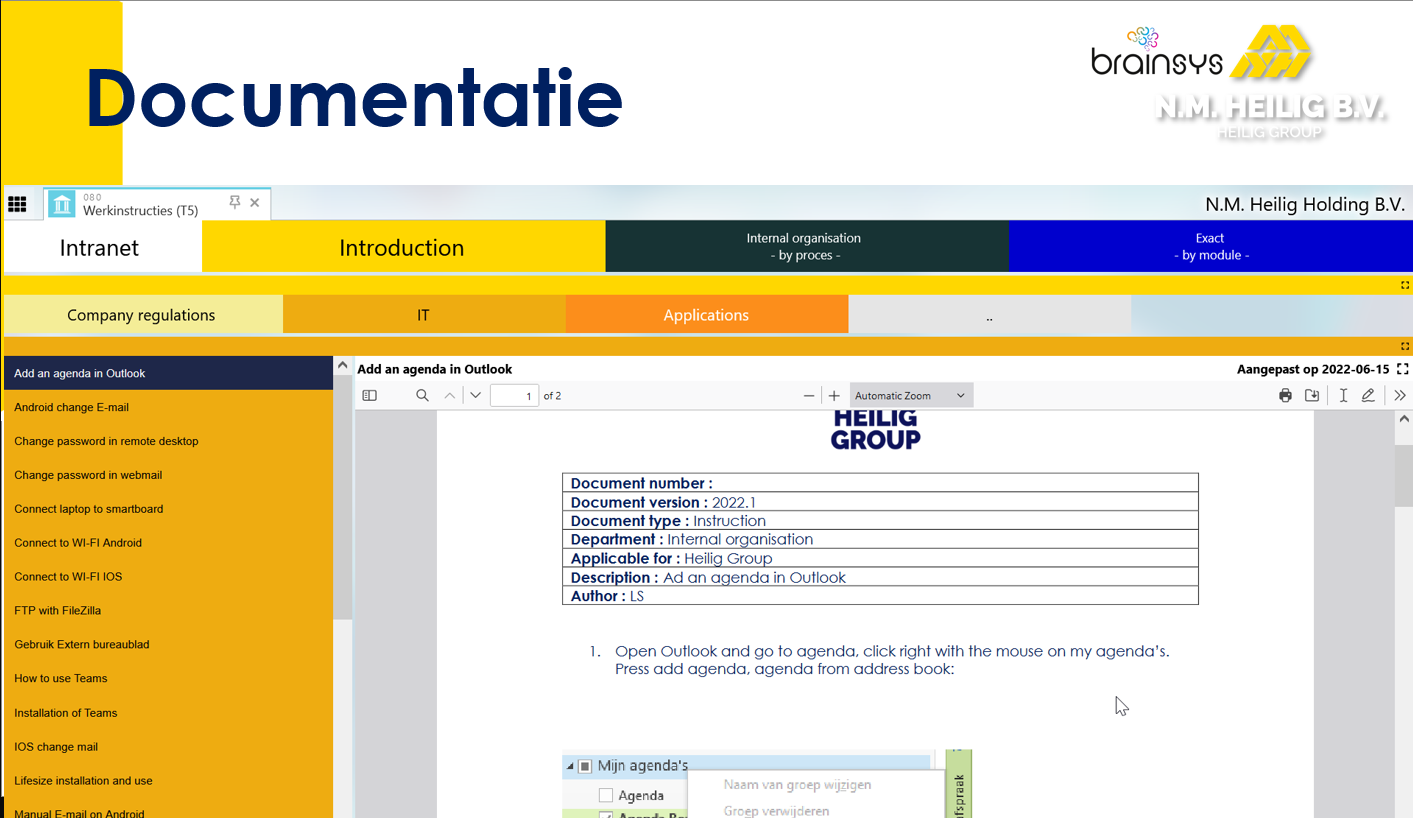This screenshot has height=818, width=1413.
Task: Expand the document view to fullscreen
Action: (1403, 368)
